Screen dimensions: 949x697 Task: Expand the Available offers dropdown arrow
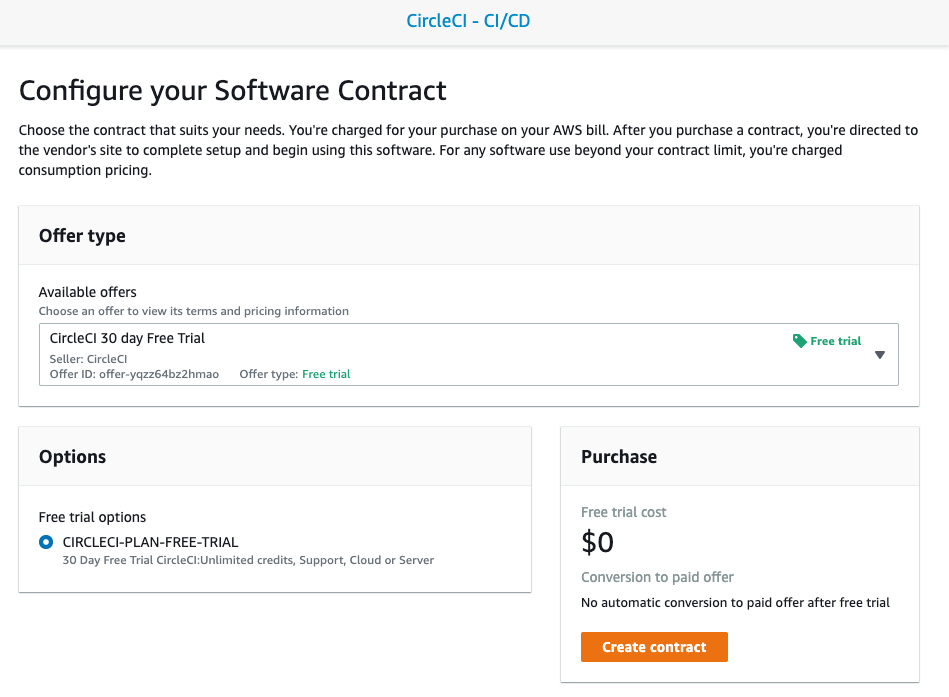(x=879, y=355)
